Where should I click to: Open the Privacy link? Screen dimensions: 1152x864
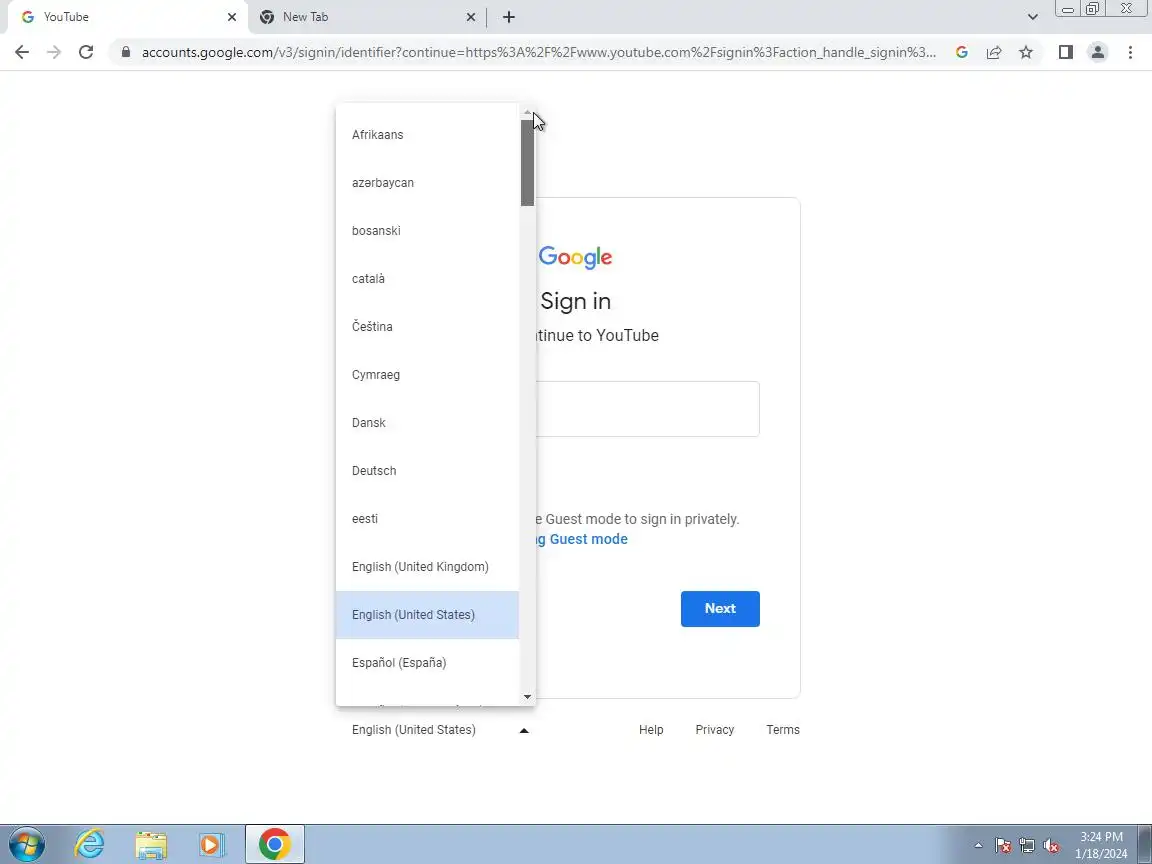coord(715,730)
